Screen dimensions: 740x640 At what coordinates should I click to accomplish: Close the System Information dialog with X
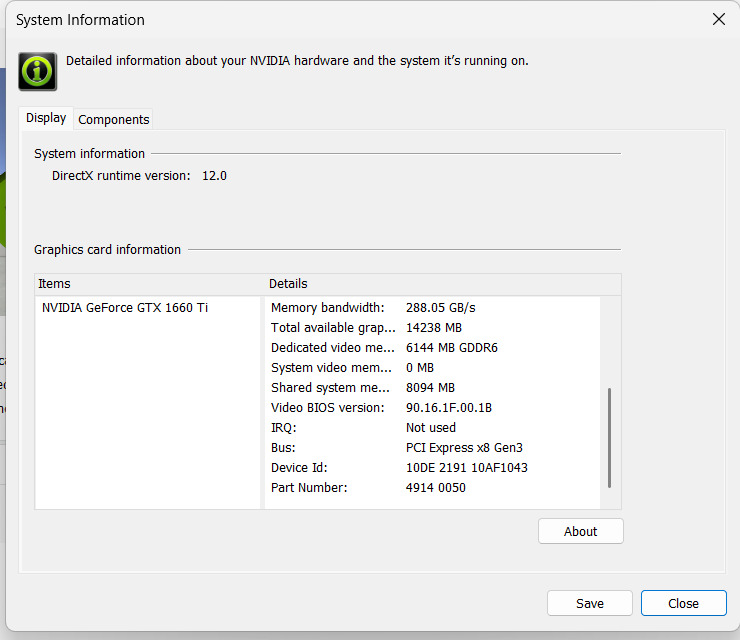click(719, 19)
